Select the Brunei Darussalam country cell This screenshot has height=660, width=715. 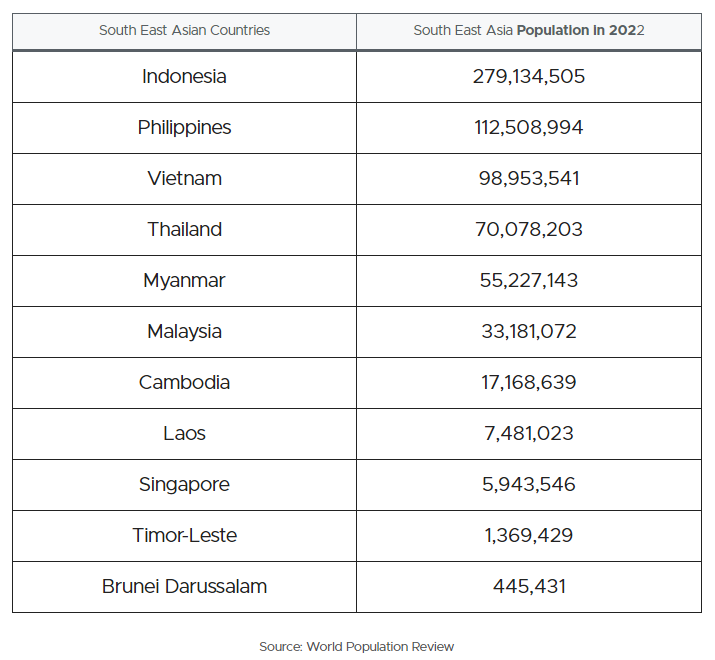coord(184,586)
